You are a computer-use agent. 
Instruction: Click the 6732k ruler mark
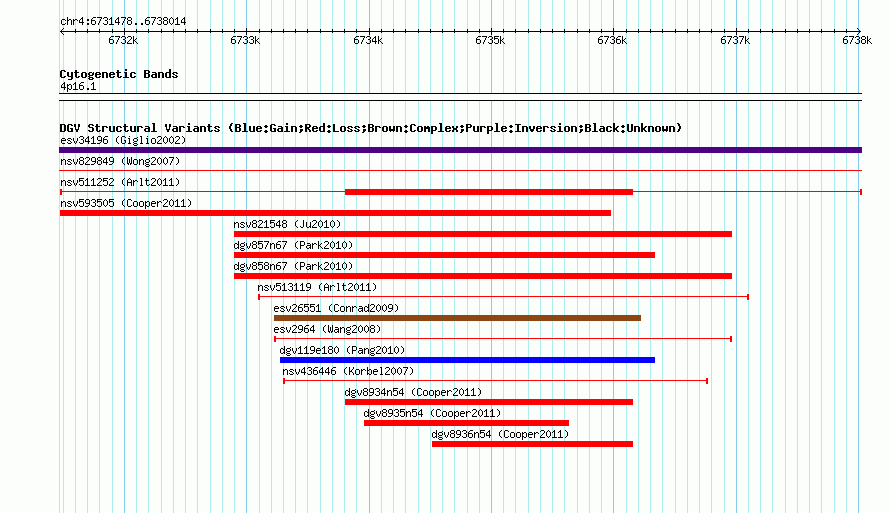[x=123, y=40]
